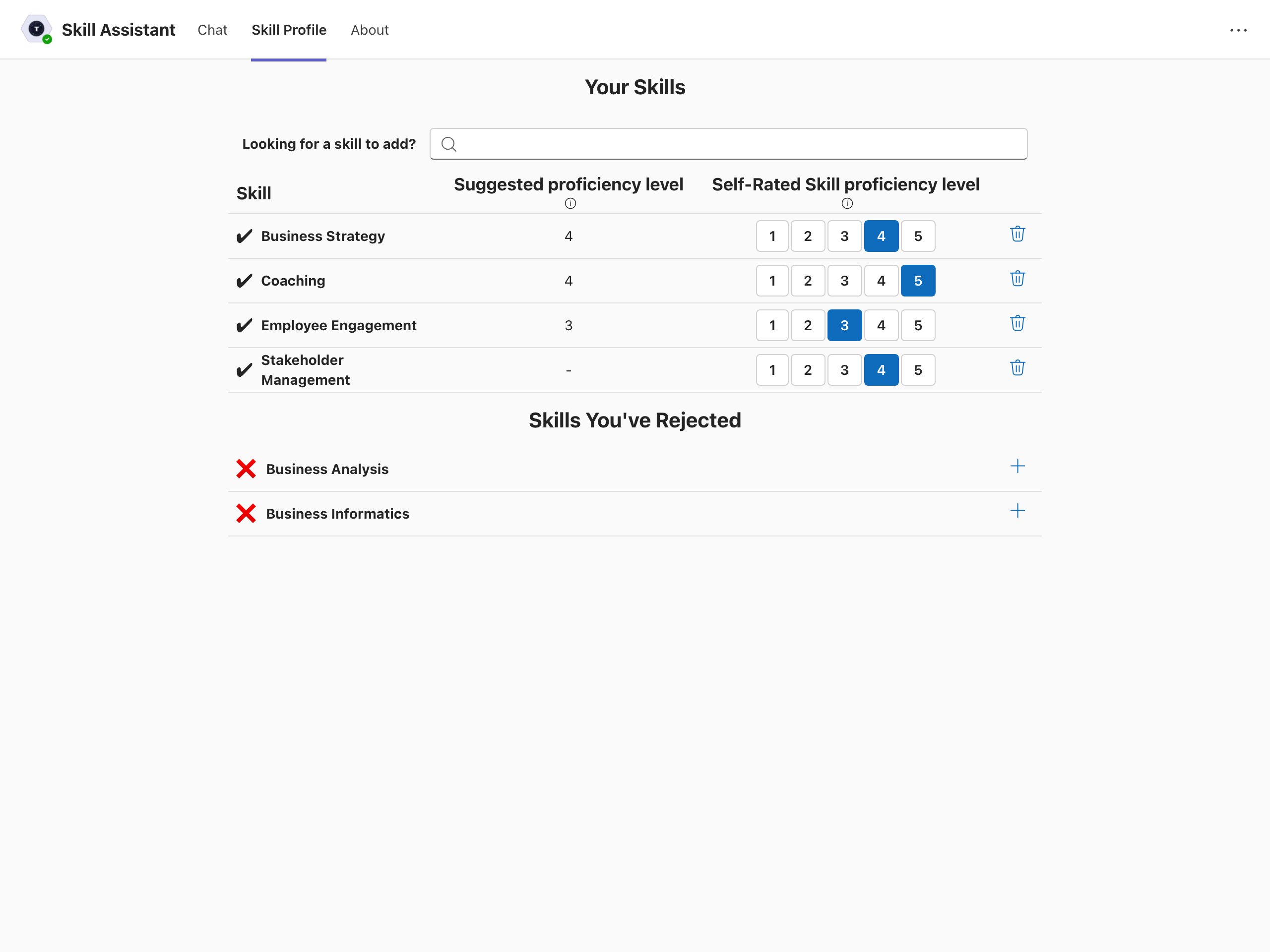Rate Coaching at level 3

coord(844,281)
